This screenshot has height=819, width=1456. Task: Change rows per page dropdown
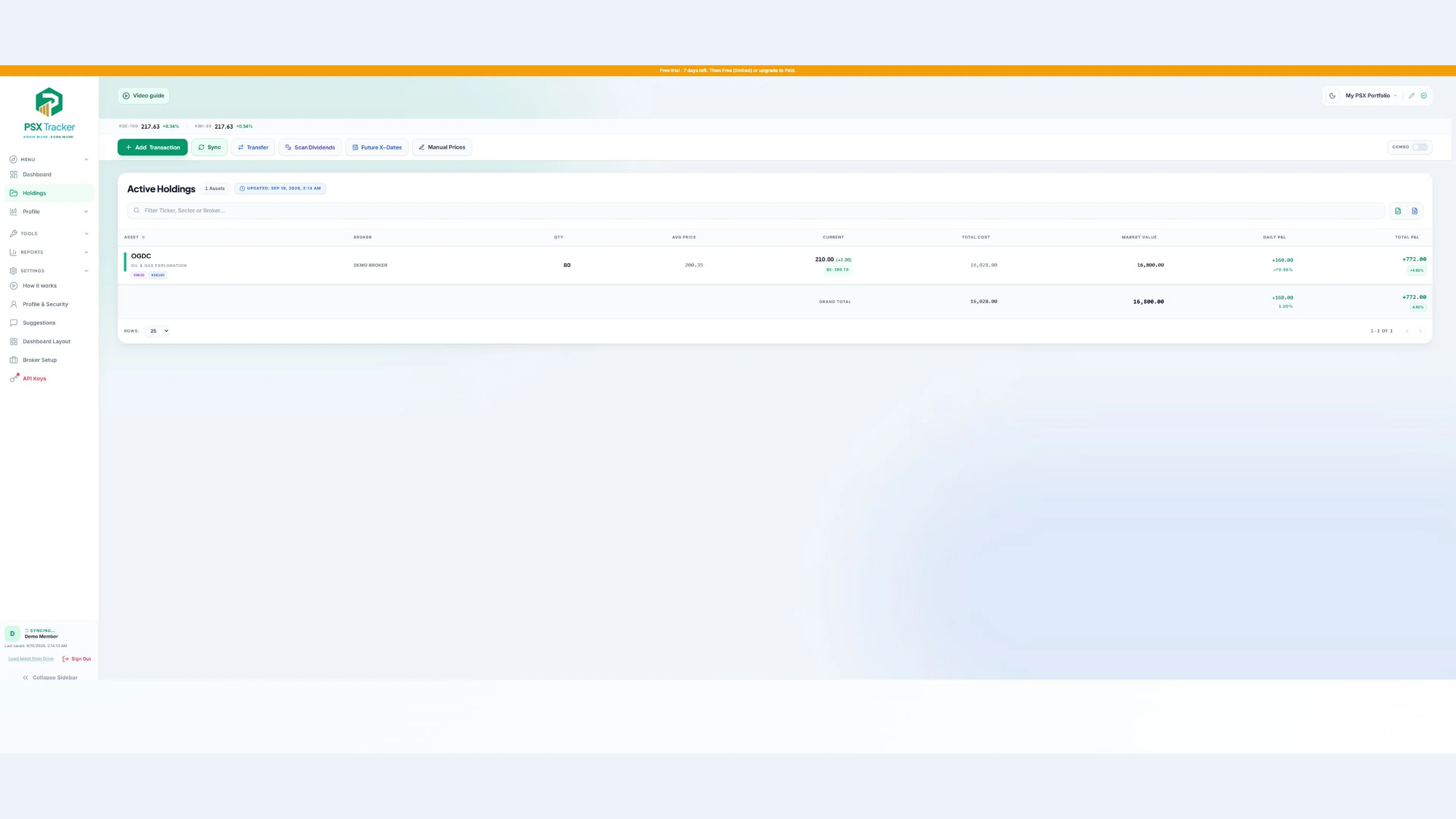tap(157, 331)
